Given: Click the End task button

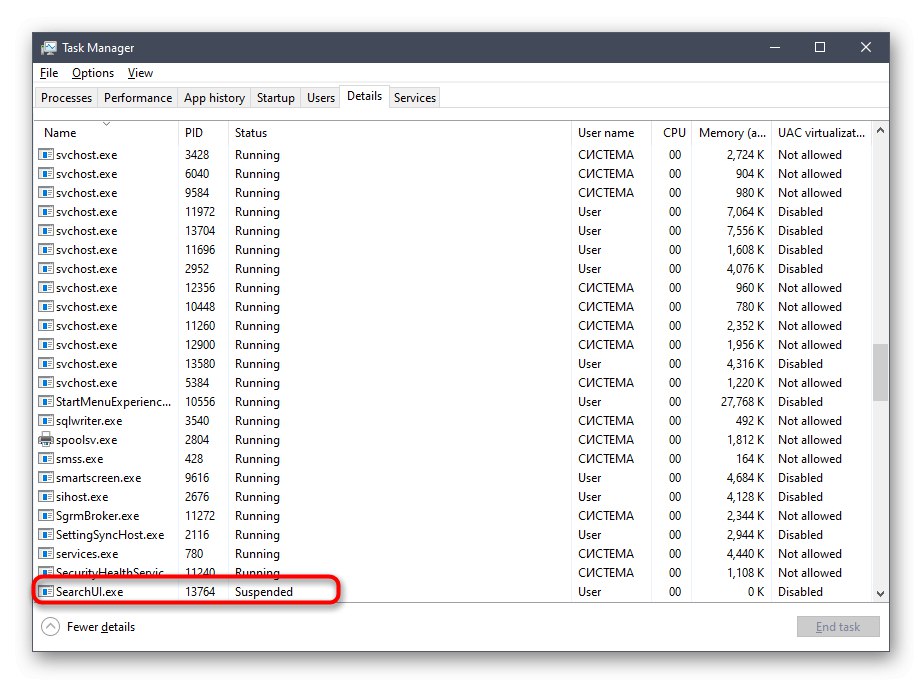Looking at the screenshot, I should 838,626.
